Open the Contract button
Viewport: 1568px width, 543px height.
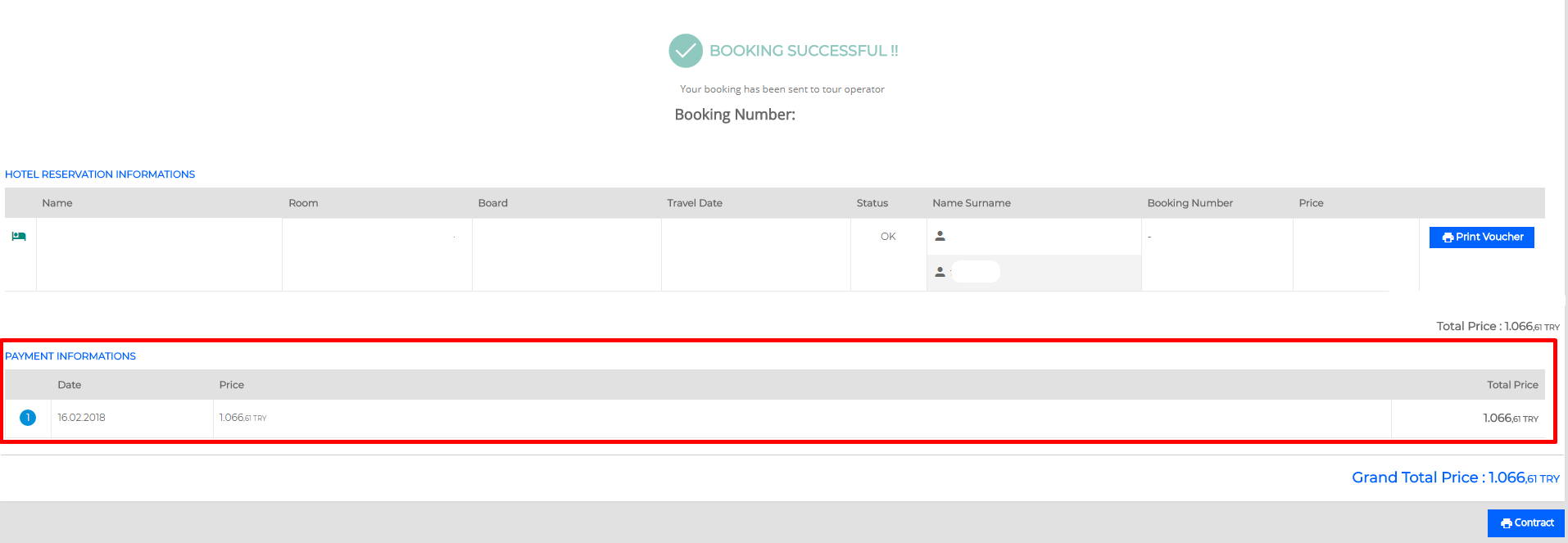1526,523
